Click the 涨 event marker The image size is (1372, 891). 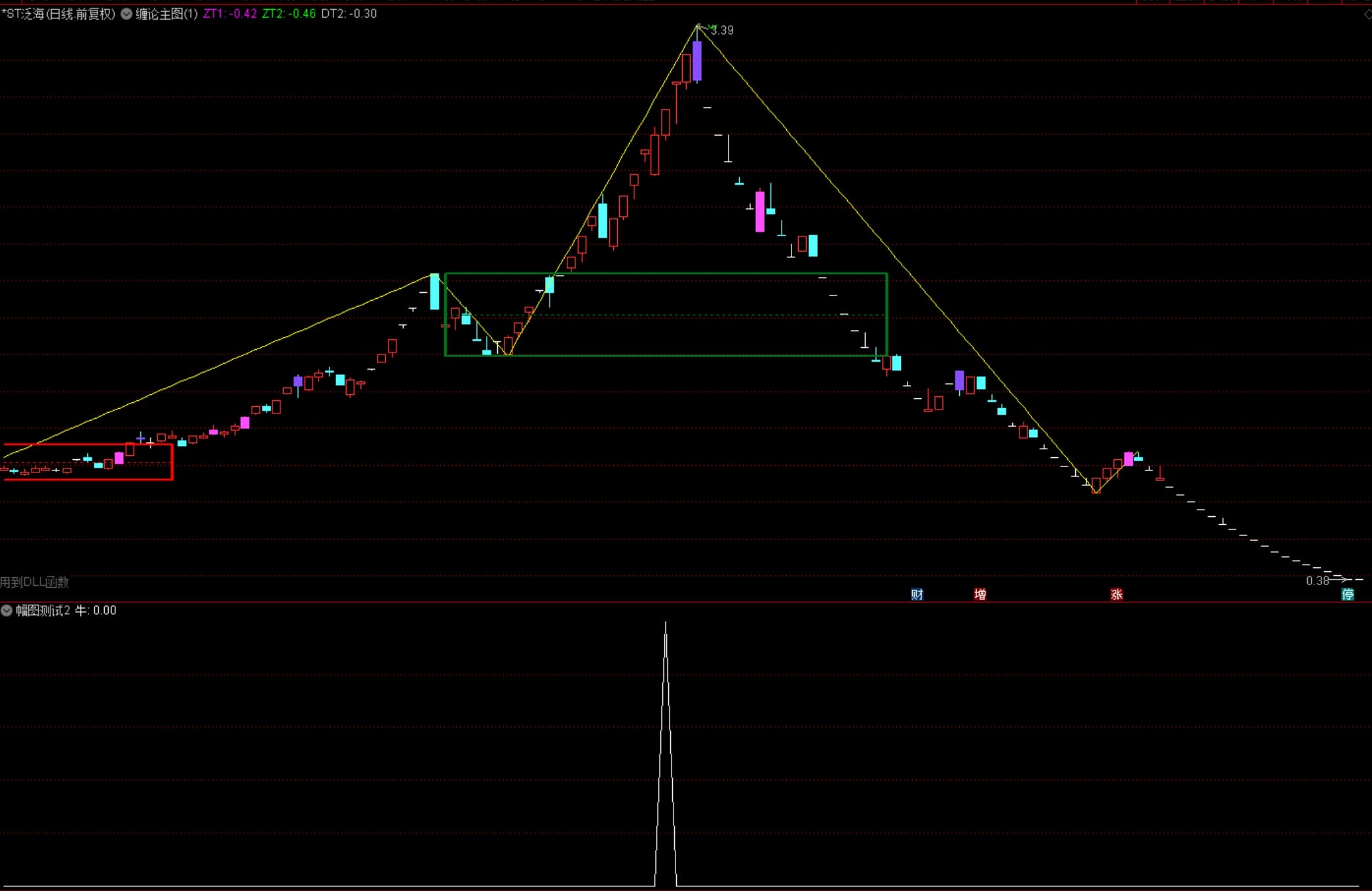pos(1116,594)
